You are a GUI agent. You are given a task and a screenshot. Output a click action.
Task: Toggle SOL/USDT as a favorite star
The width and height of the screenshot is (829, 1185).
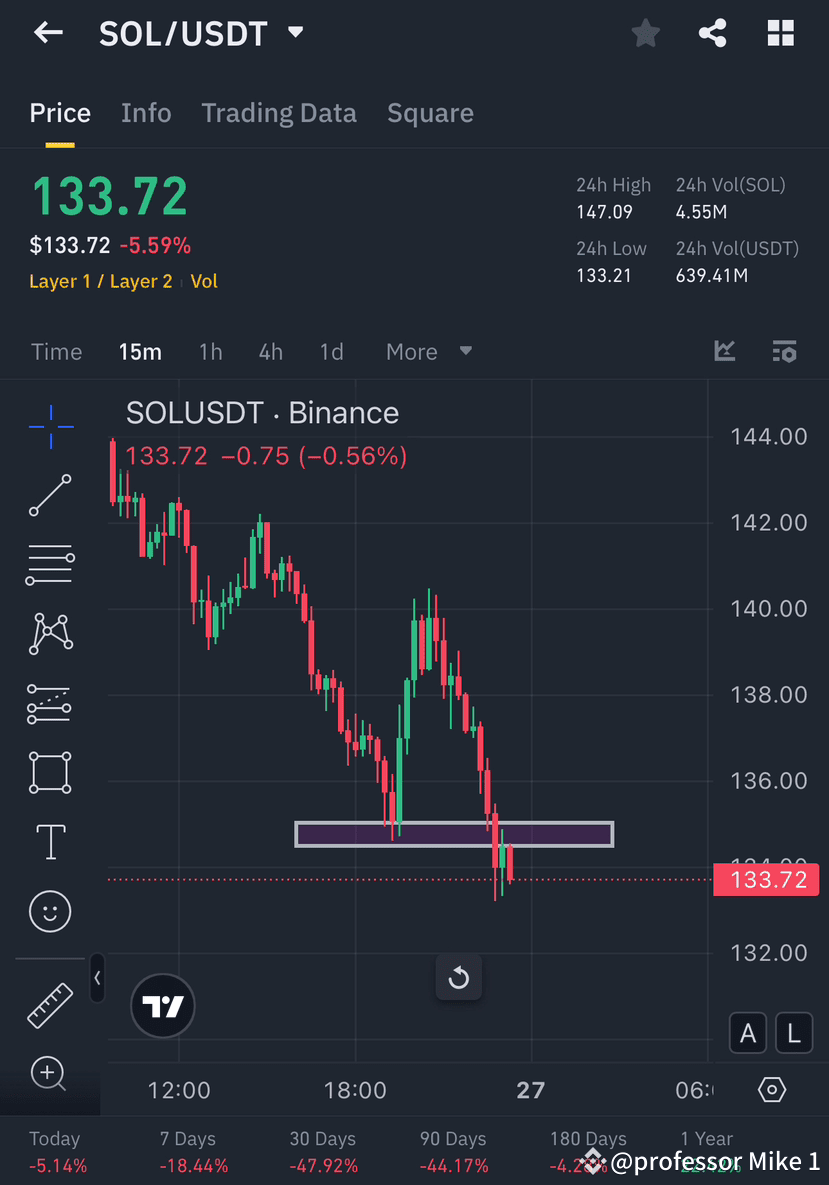point(645,33)
